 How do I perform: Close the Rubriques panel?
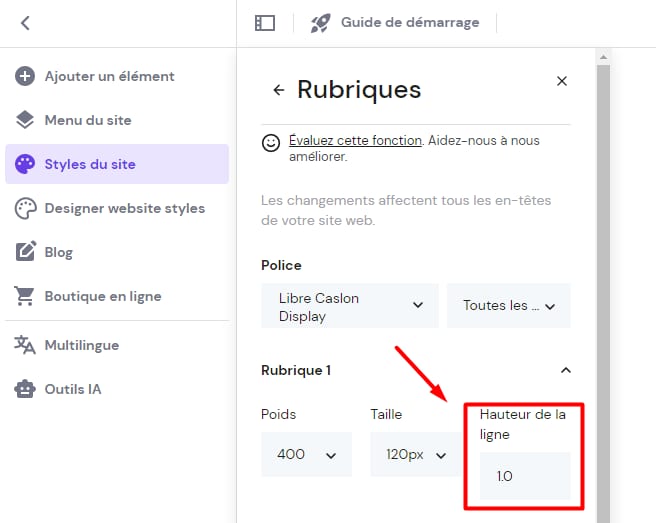pos(562,81)
